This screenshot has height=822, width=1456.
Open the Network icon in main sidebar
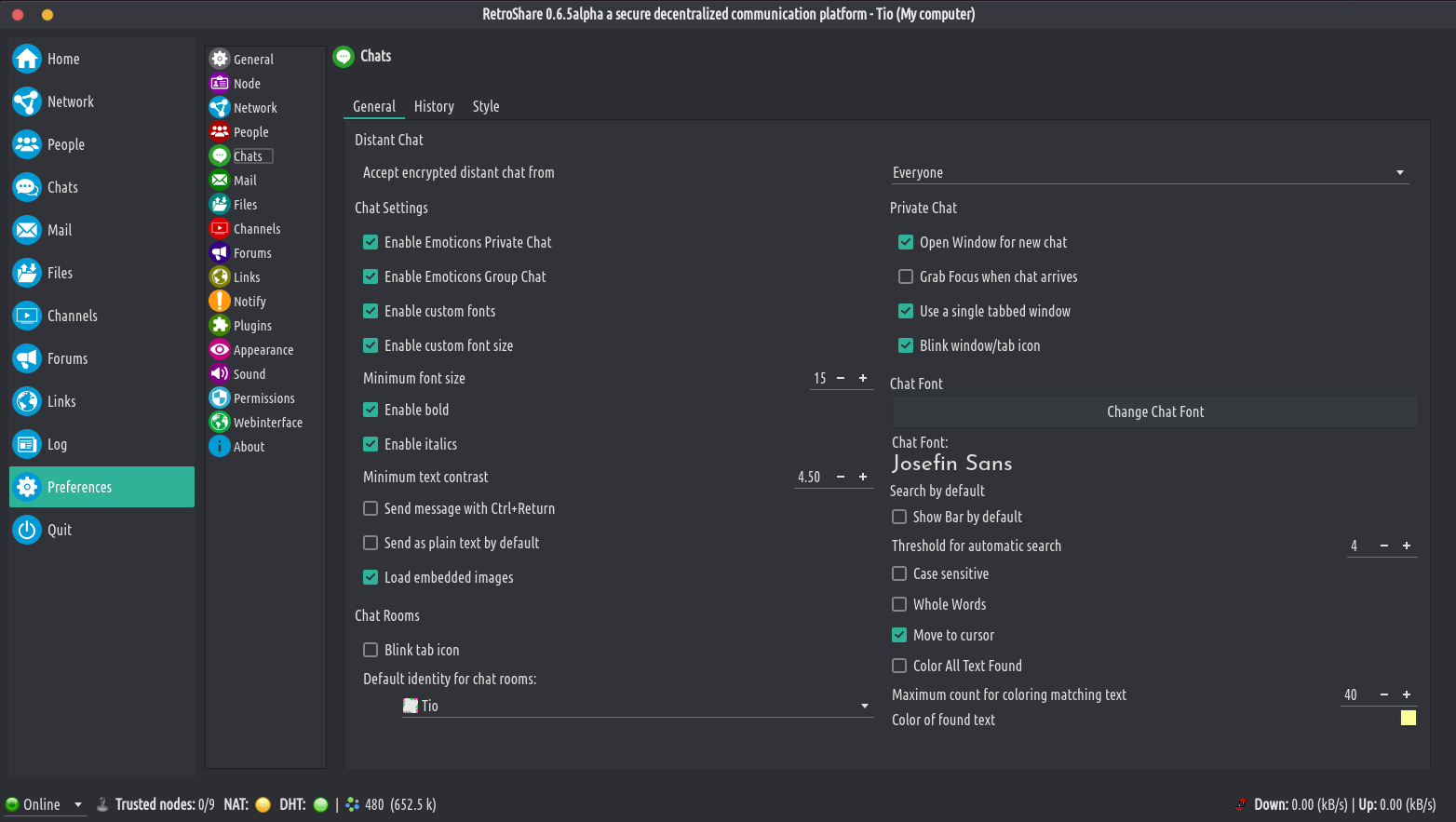point(27,101)
